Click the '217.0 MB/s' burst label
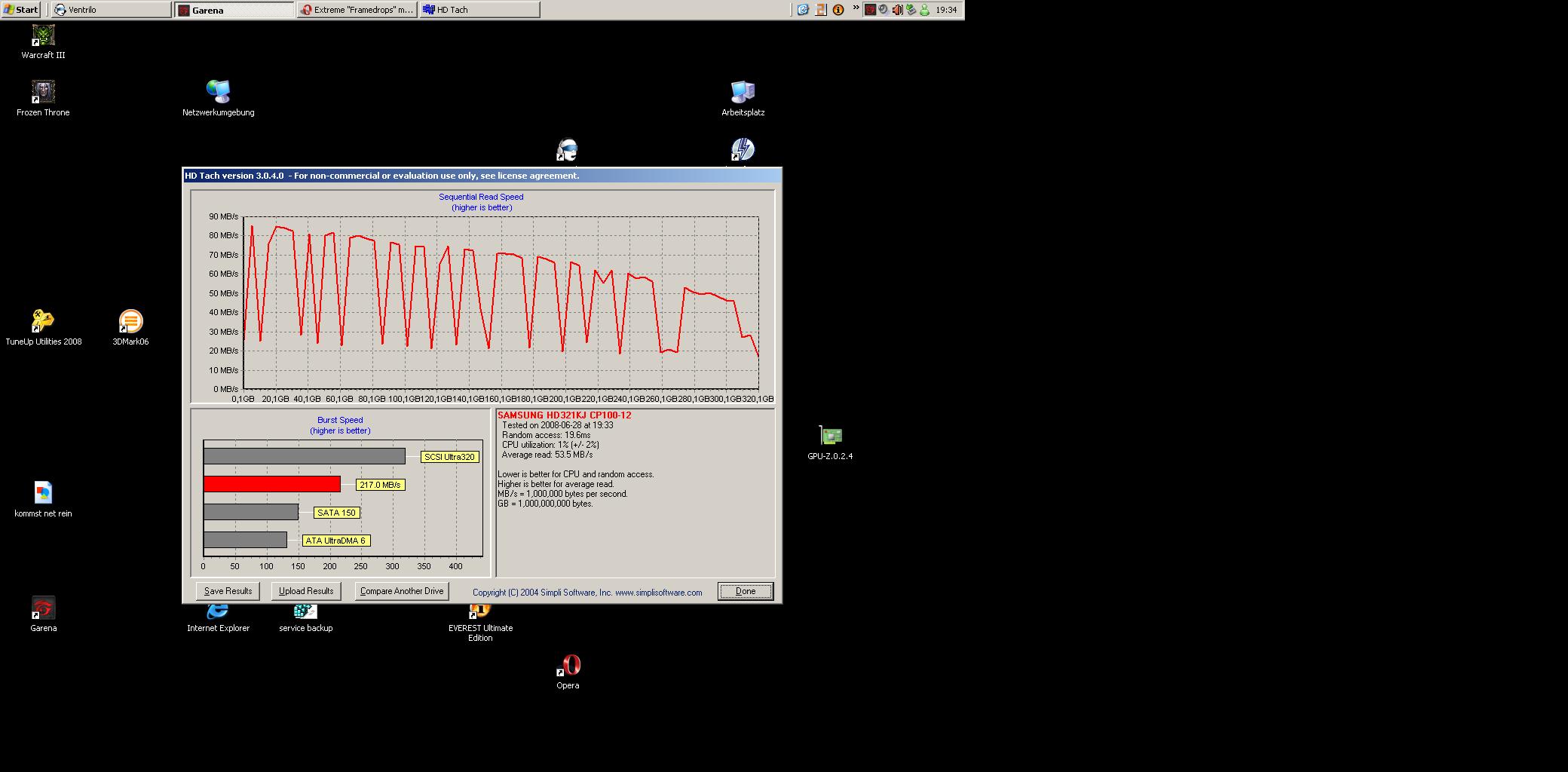Screen dimensions: 1568x772 [x=381, y=485]
